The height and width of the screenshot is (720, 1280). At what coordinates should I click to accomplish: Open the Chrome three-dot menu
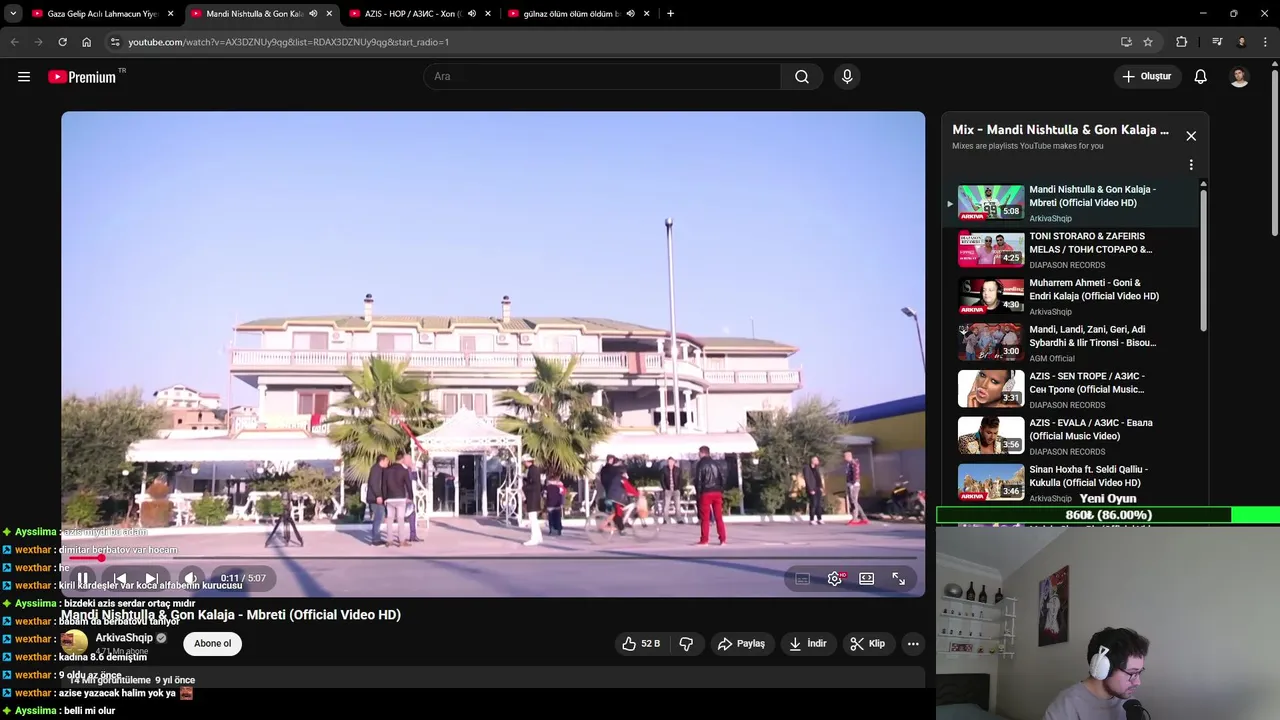pos(1266,42)
